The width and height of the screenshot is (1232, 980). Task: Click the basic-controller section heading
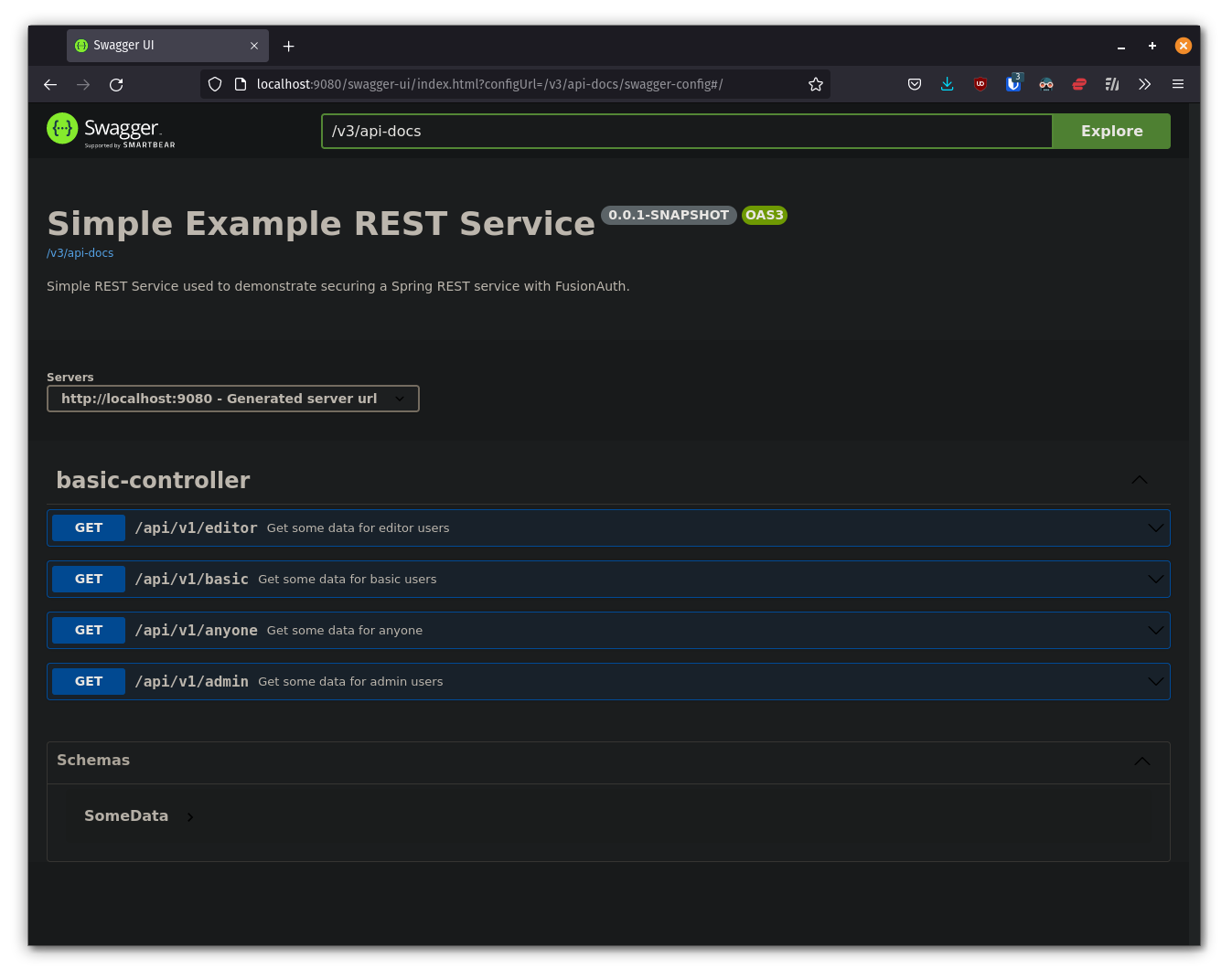point(153,480)
